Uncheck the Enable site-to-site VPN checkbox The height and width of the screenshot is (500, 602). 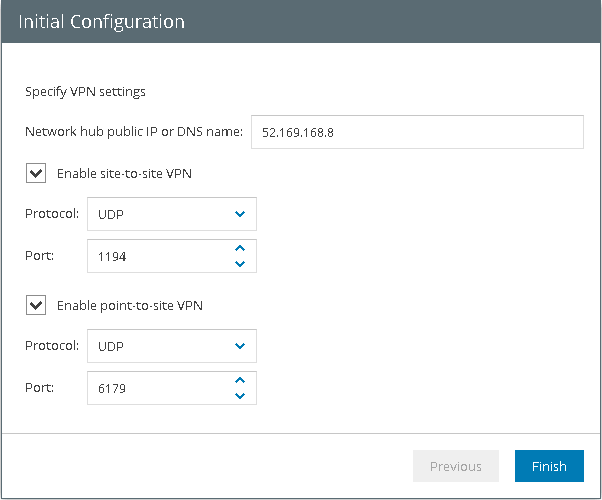pos(36,173)
